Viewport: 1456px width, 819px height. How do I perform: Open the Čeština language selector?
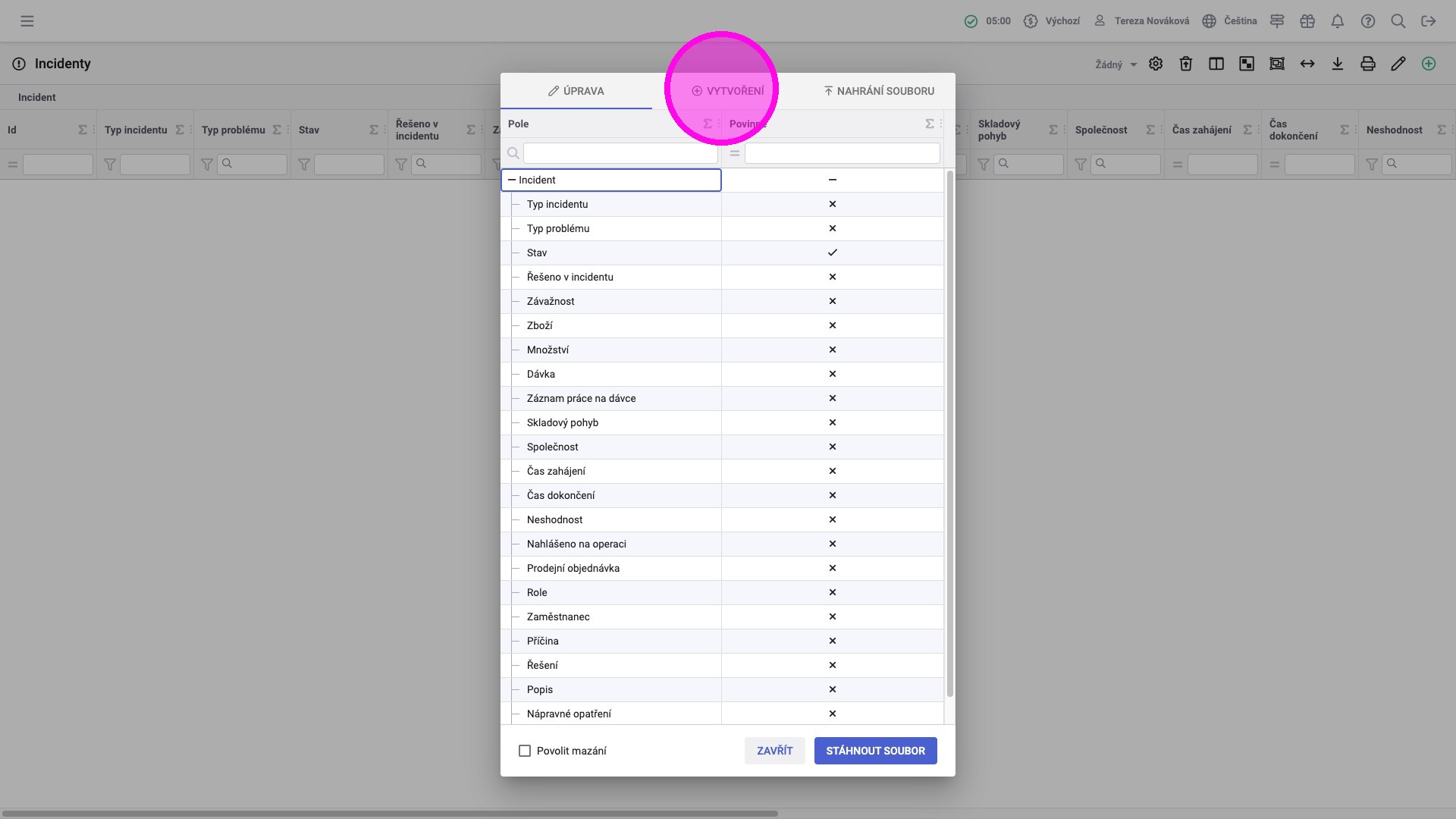click(1230, 21)
